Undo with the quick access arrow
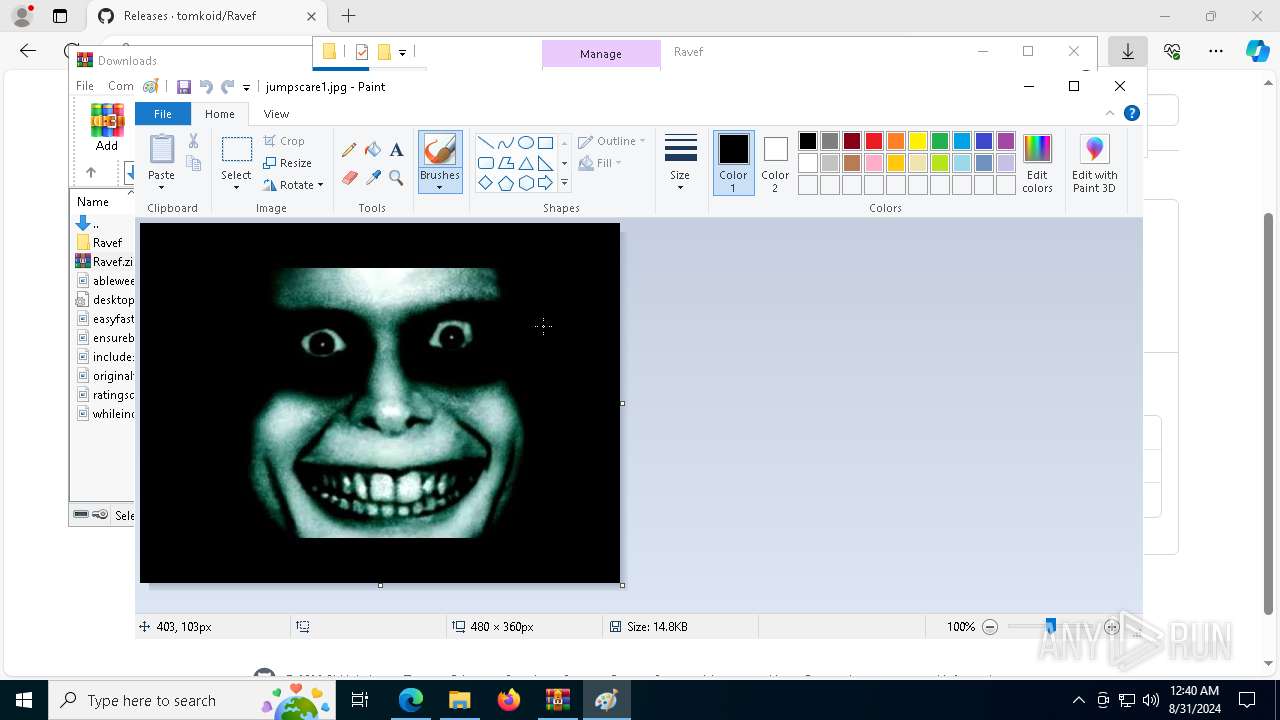Screen dimensions: 1280x720 click(206, 87)
